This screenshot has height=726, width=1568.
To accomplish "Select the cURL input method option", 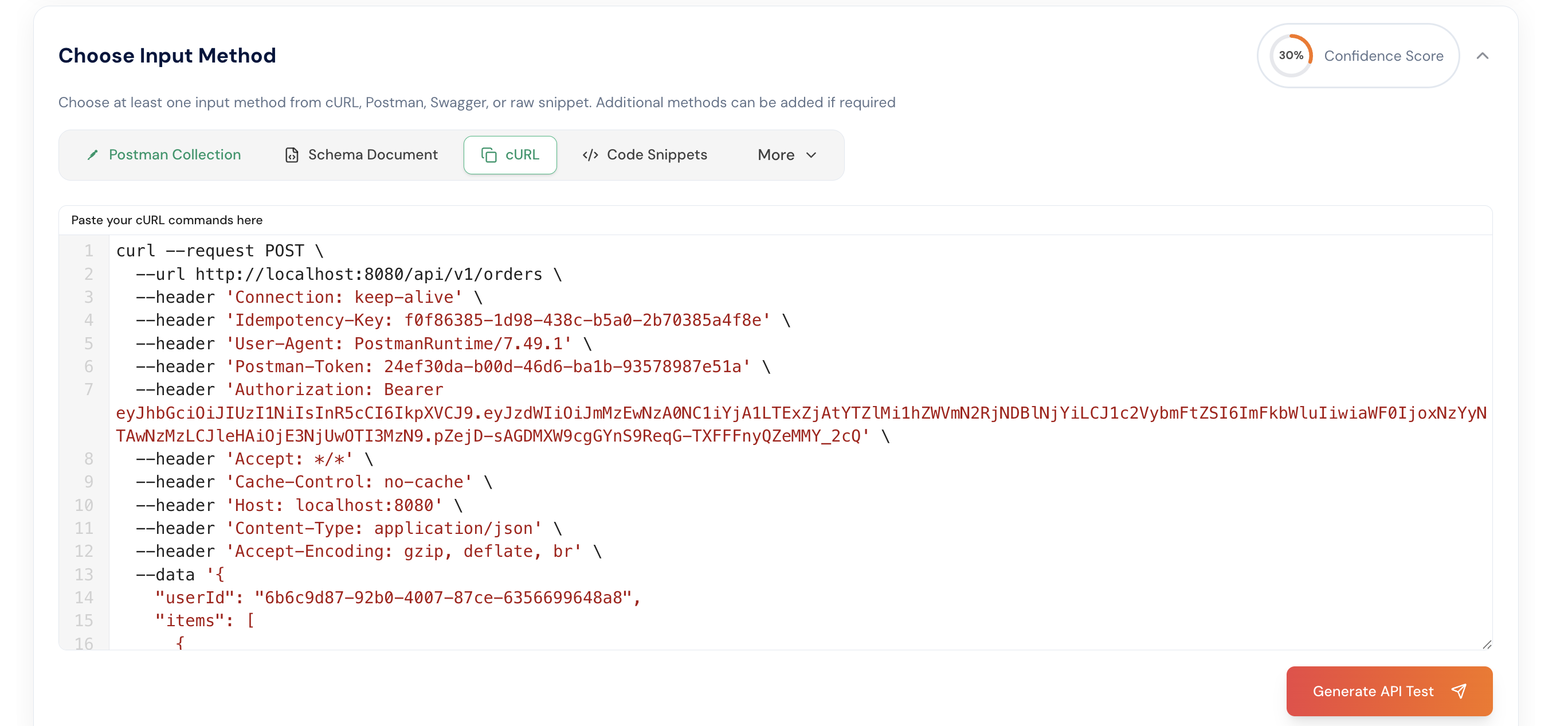I will click(510, 155).
